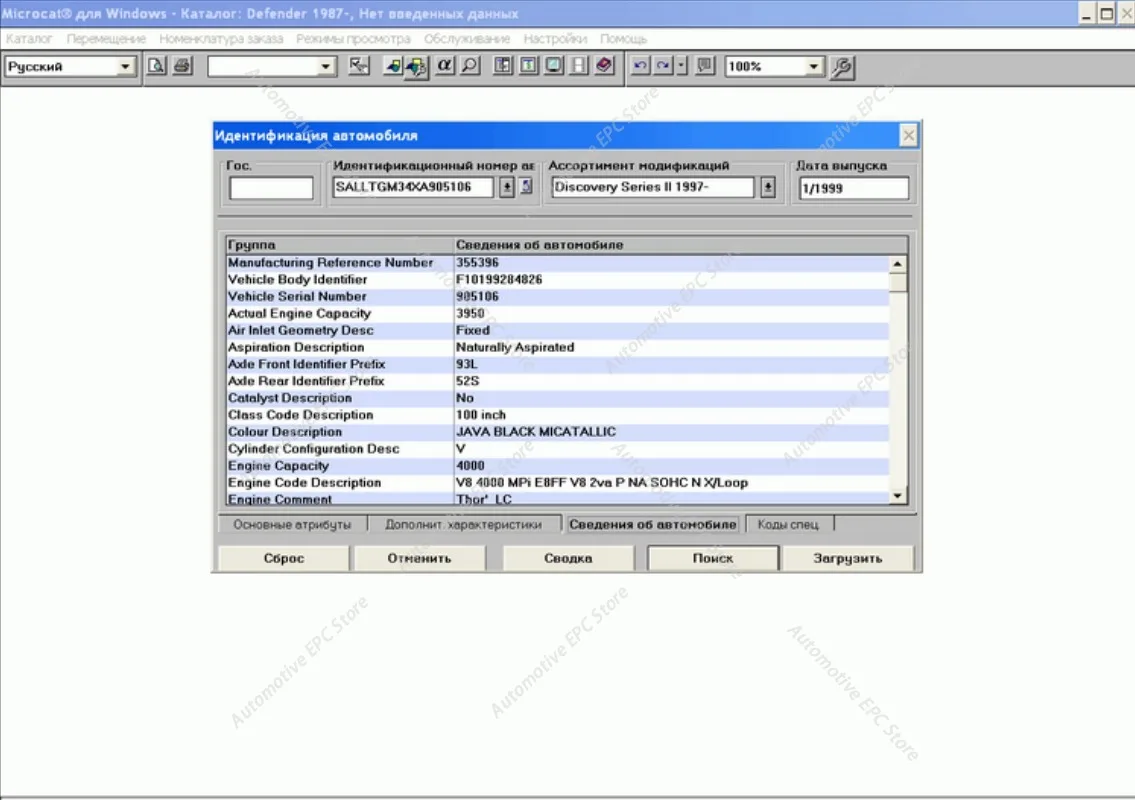The height and width of the screenshot is (800, 1135).
Task: Open the small history arrow beside redo
Action: click(x=681, y=66)
